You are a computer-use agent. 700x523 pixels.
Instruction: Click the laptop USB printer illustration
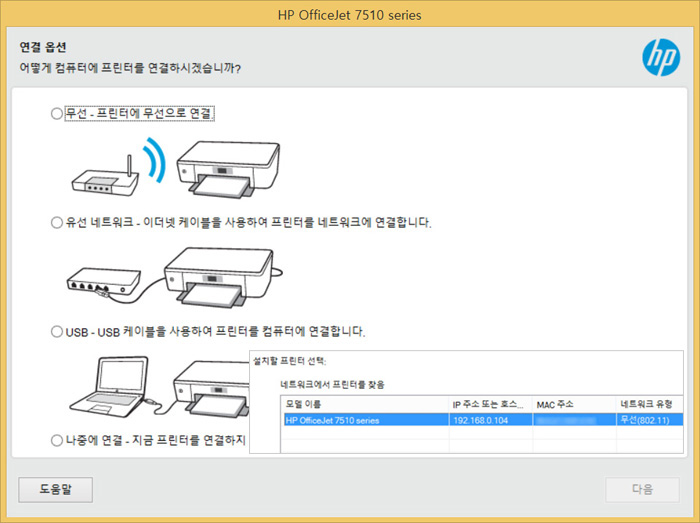(x=159, y=386)
